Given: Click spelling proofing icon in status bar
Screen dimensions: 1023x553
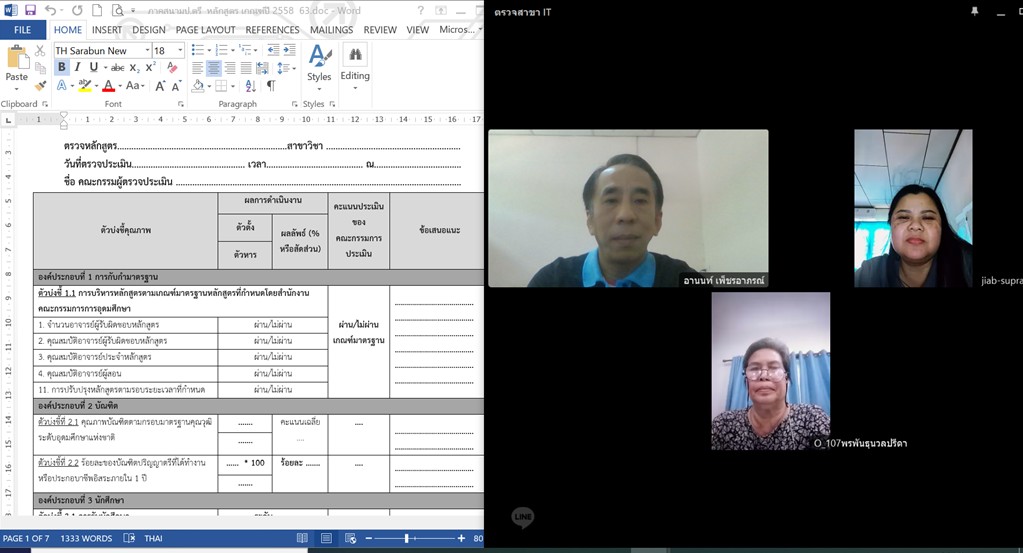Looking at the screenshot, I should coord(129,538).
